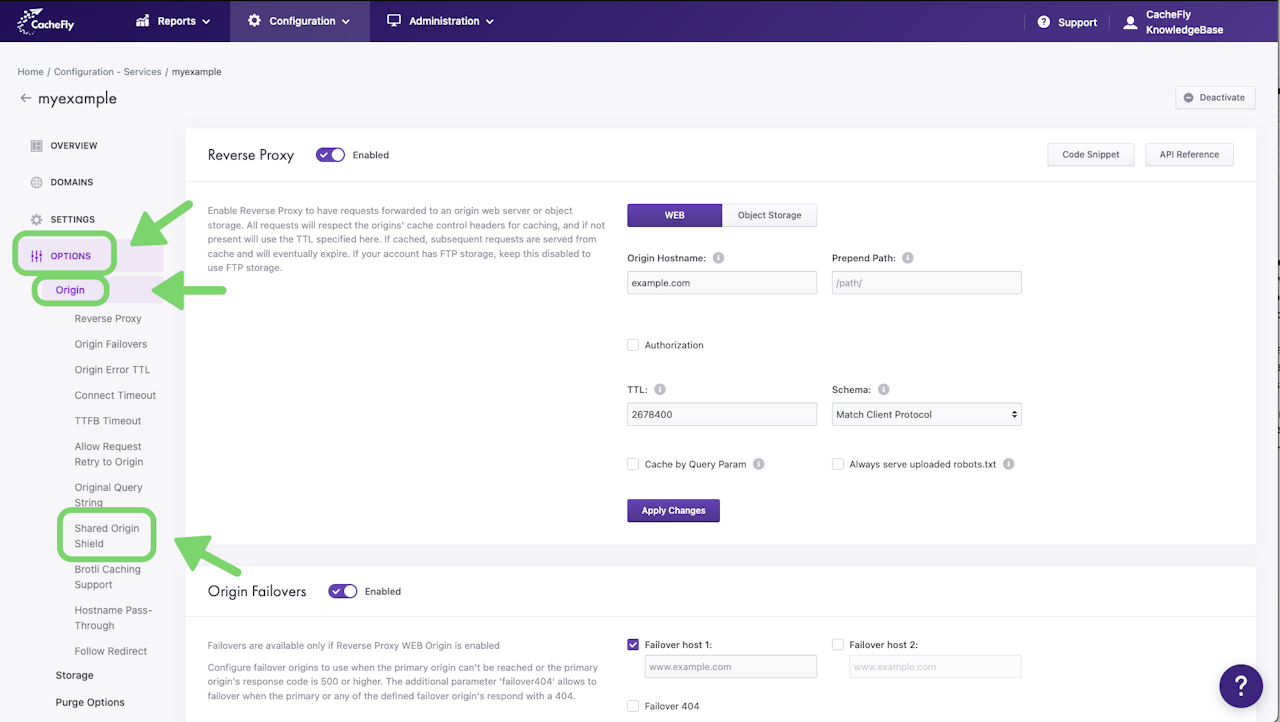
Task: Select Original Query String in sidebar
Action: click(108, 495)
